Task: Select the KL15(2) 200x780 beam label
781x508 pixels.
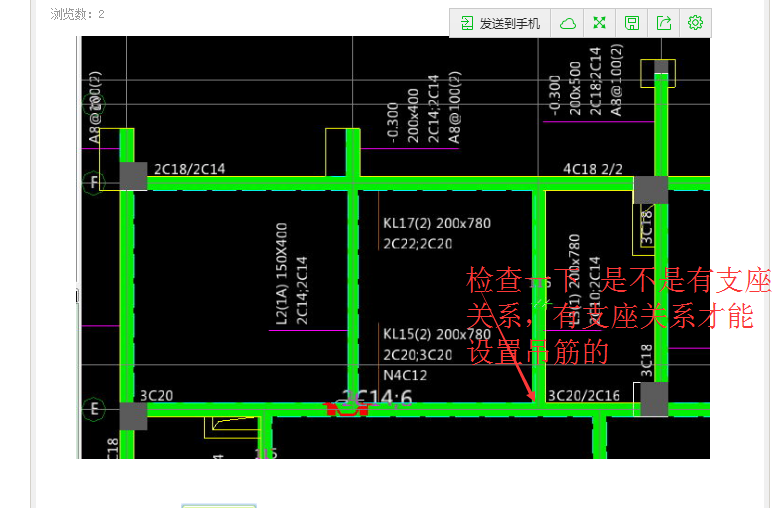Action: click(x=437, y=334)
